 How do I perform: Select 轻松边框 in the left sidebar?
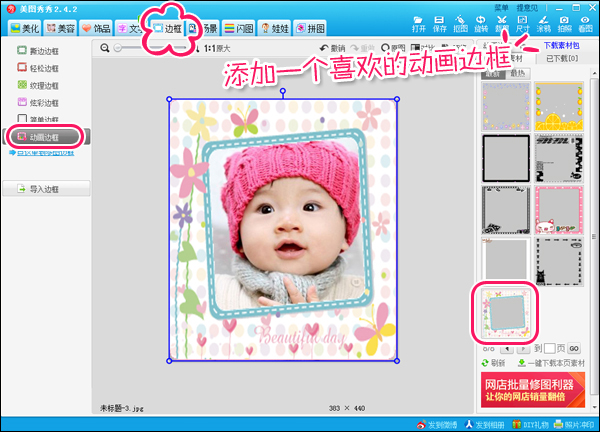[38, 68]
